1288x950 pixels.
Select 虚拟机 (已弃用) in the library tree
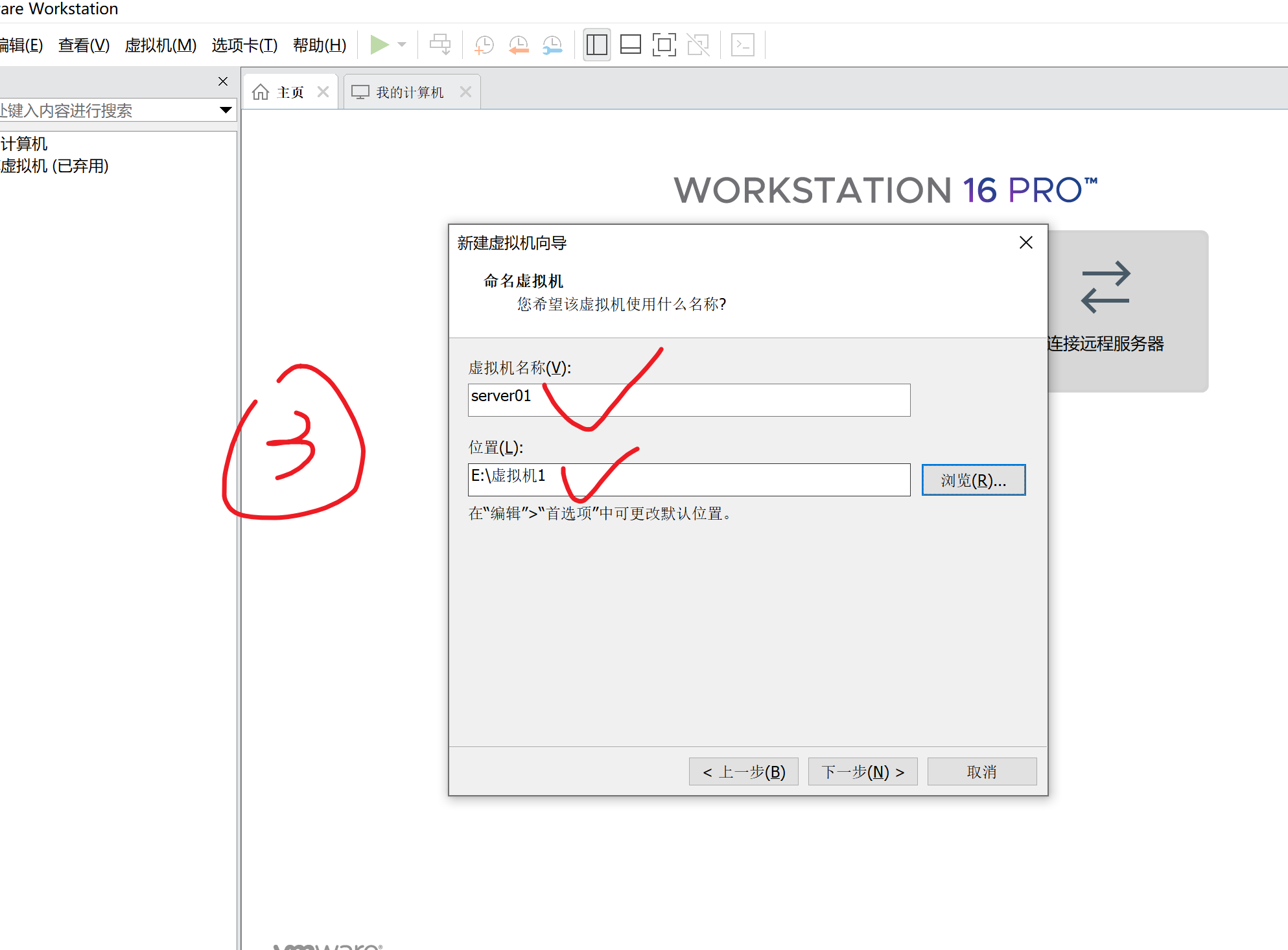[x=54, y=166]
